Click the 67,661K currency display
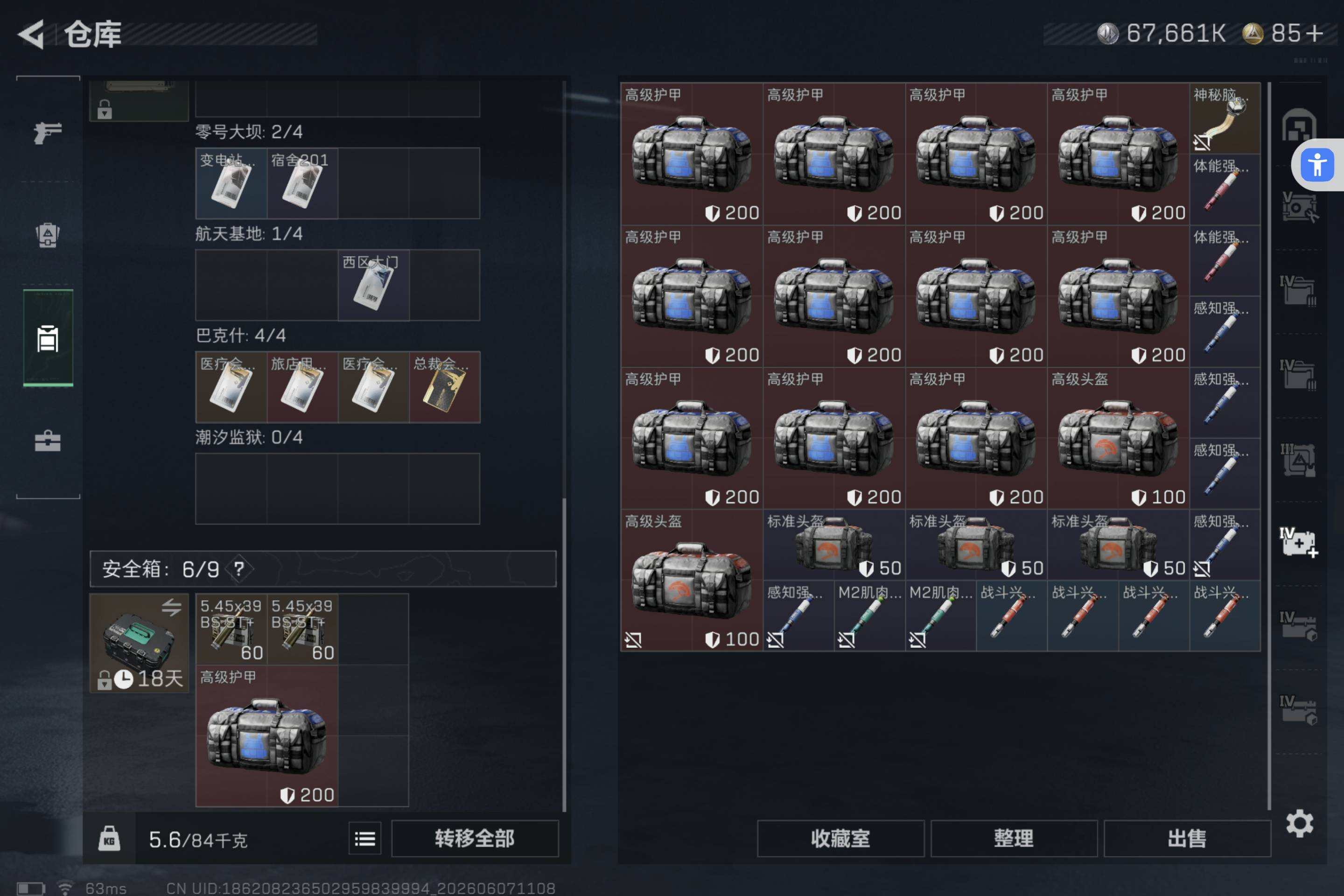The width and height of the screenshot is (1344, 896). pyautogui.click(x=1162, y=33)
